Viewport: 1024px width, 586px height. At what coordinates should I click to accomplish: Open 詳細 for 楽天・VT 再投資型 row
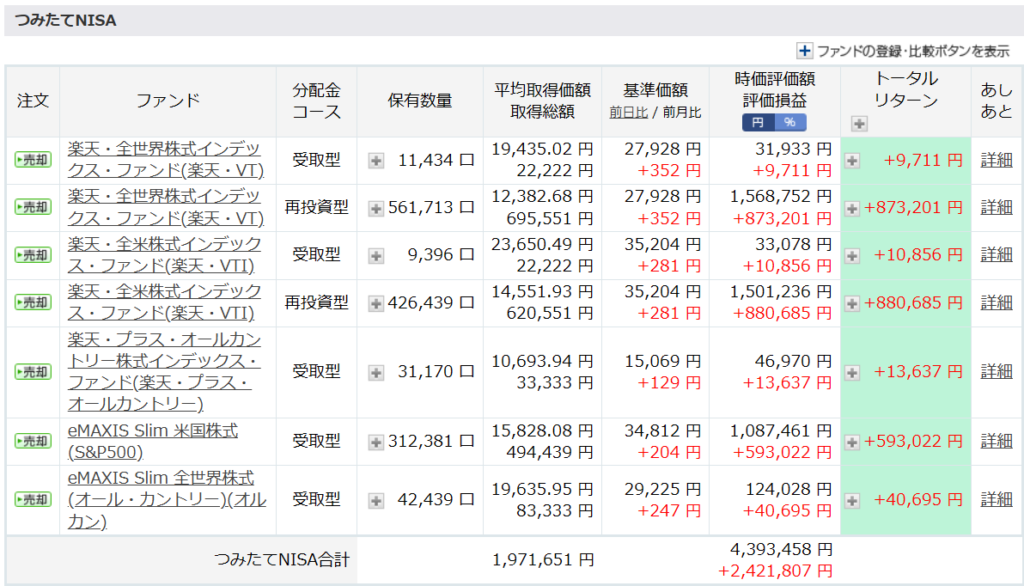click(x=997, y=207)
